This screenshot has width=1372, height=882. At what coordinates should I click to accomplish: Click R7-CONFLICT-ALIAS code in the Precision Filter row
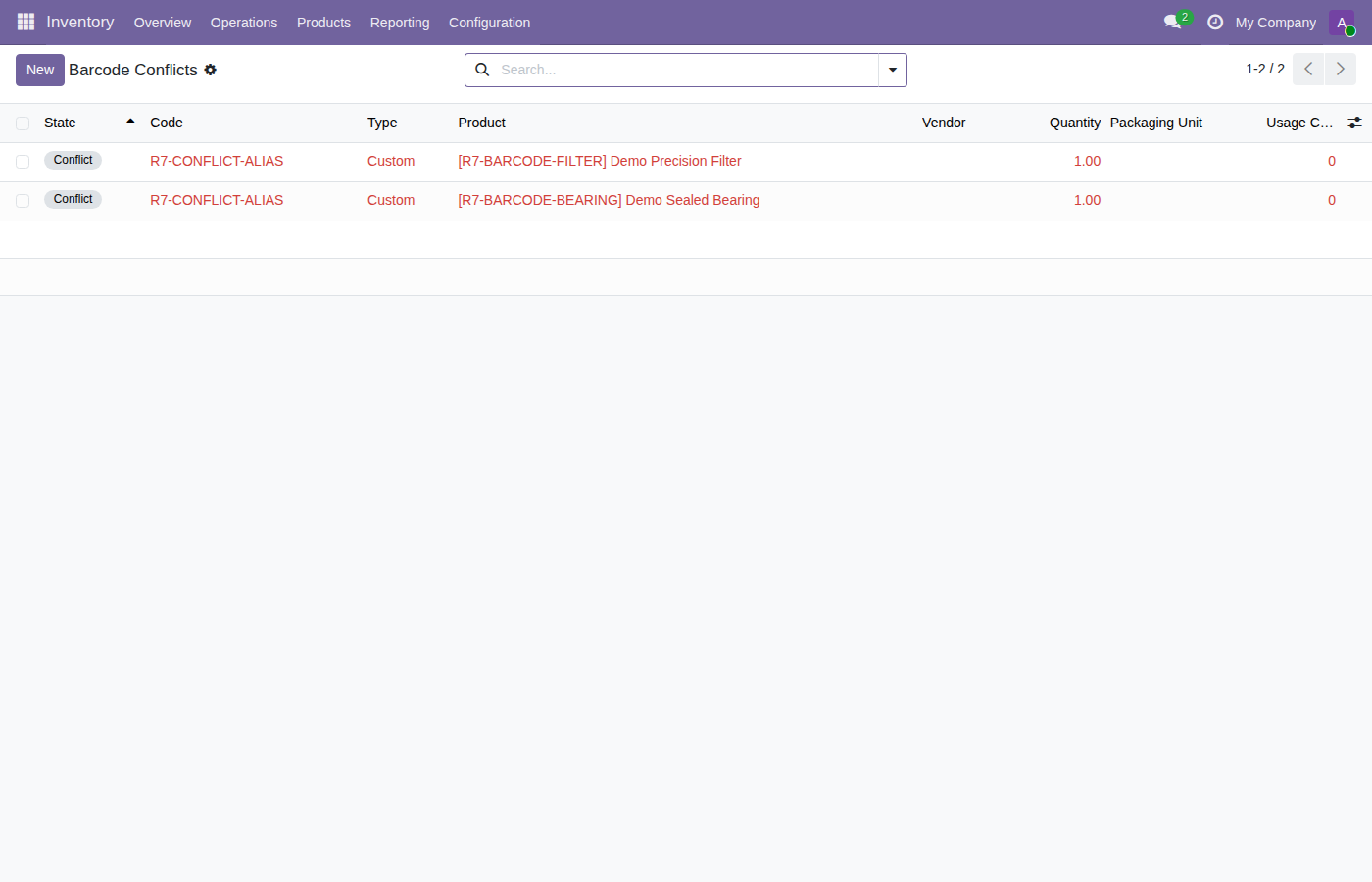pos(217,161)
